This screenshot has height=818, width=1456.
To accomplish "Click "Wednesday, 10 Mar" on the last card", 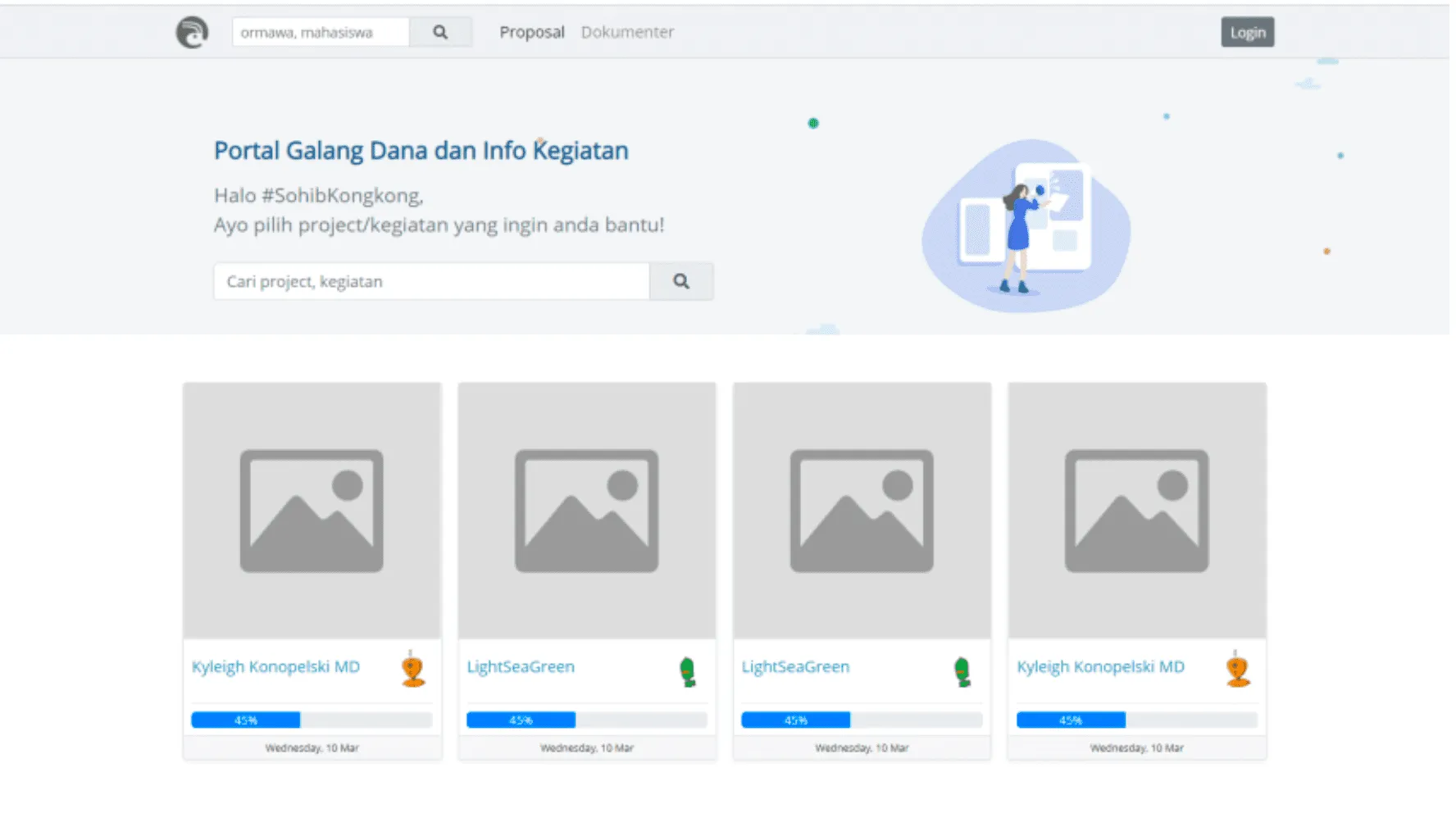I will pos(1137,748).
